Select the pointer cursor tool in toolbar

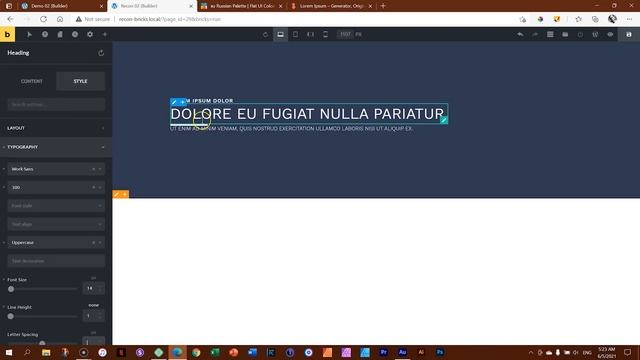pos(29,35)
